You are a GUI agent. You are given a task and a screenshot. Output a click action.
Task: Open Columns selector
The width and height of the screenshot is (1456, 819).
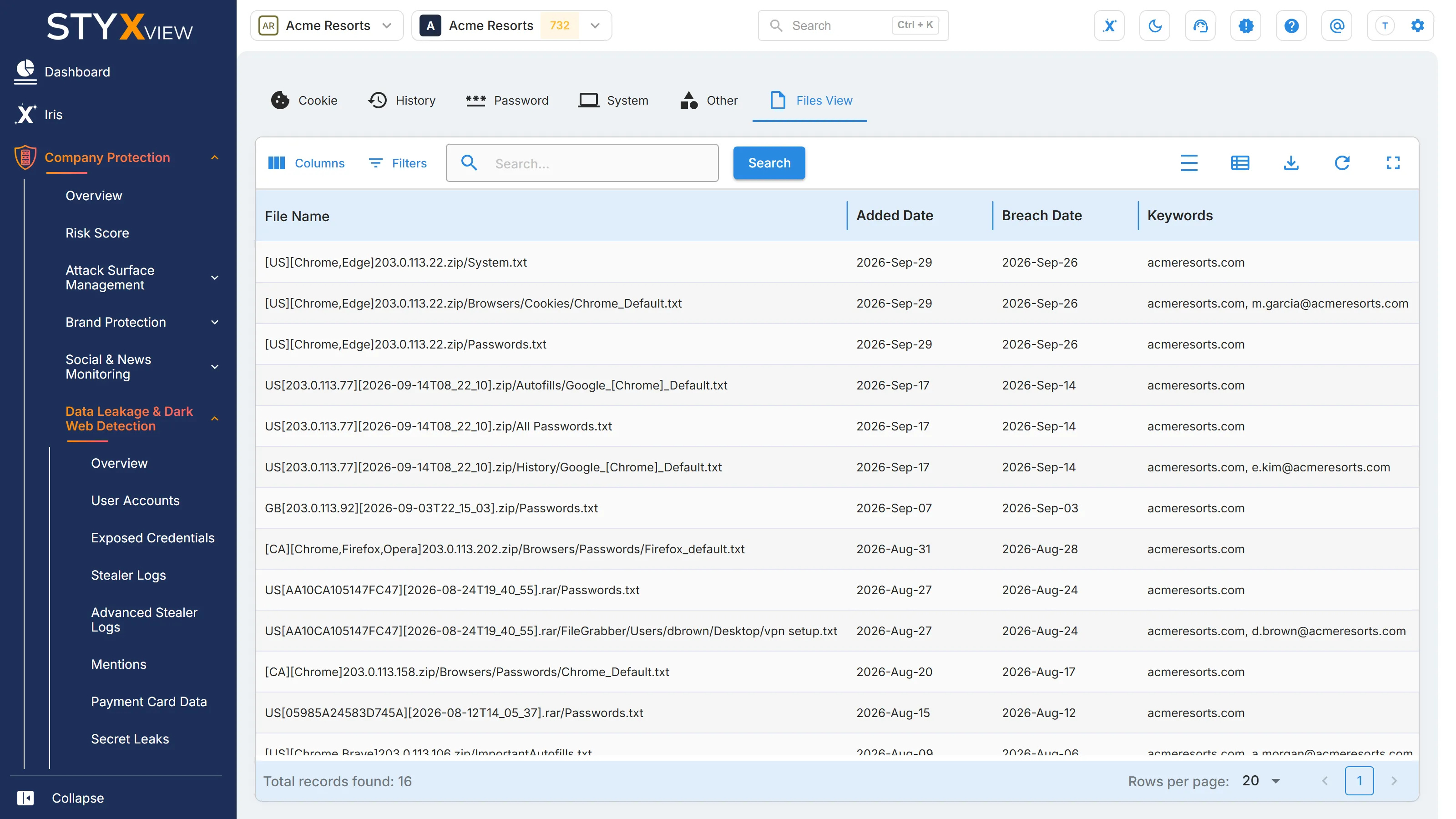click(x=306, y=163)
